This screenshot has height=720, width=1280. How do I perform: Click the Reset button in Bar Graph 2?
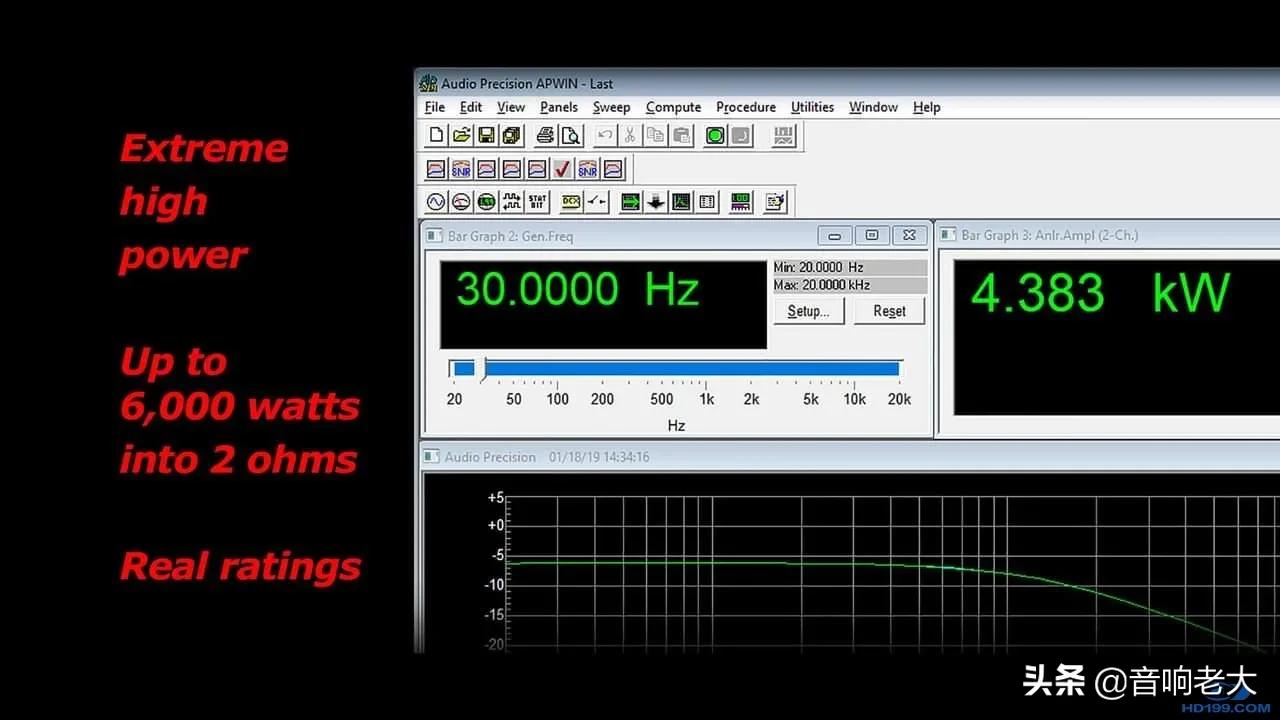889,311
